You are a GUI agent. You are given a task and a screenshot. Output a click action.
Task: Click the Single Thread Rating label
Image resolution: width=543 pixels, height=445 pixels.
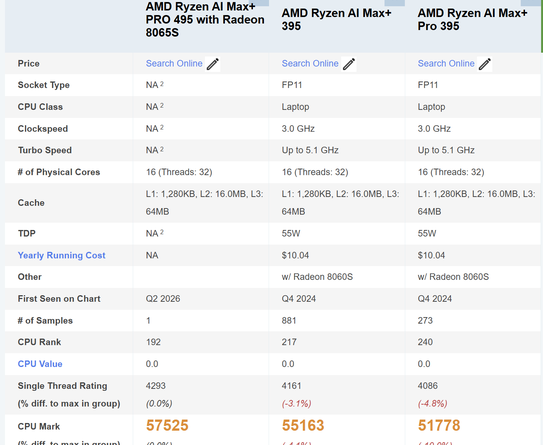click(62, 386)
